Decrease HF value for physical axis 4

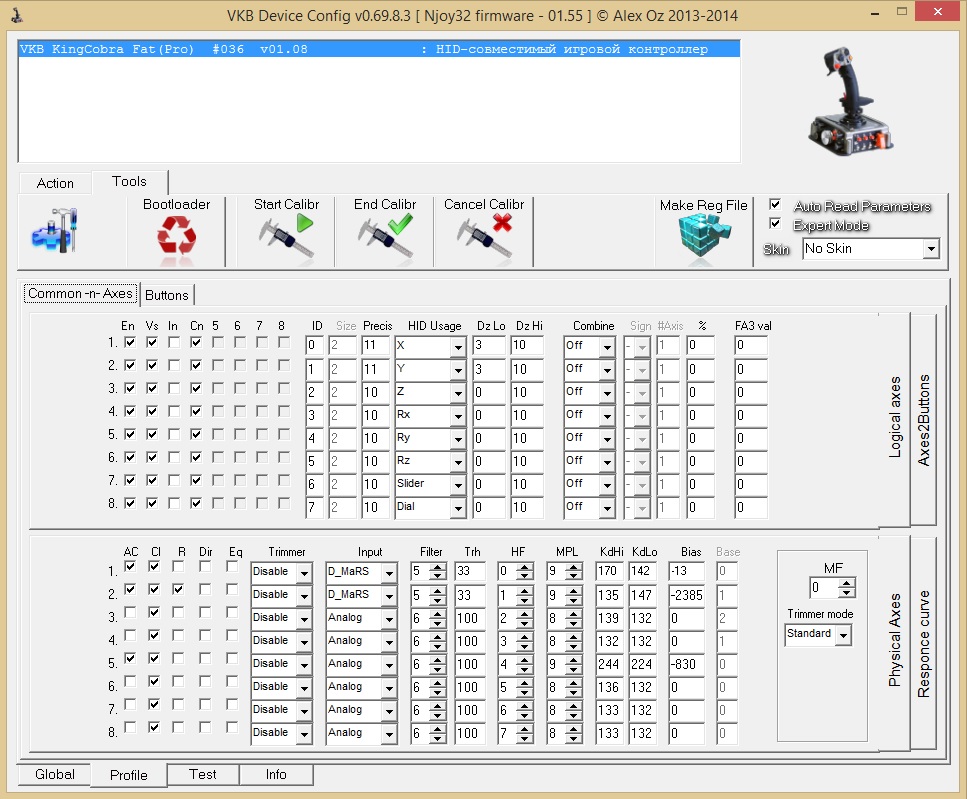click(525, 645)
